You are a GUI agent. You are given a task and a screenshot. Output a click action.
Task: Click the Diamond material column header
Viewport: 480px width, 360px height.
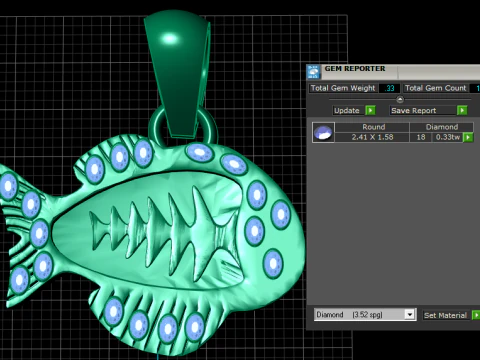(x=442, y=127)
